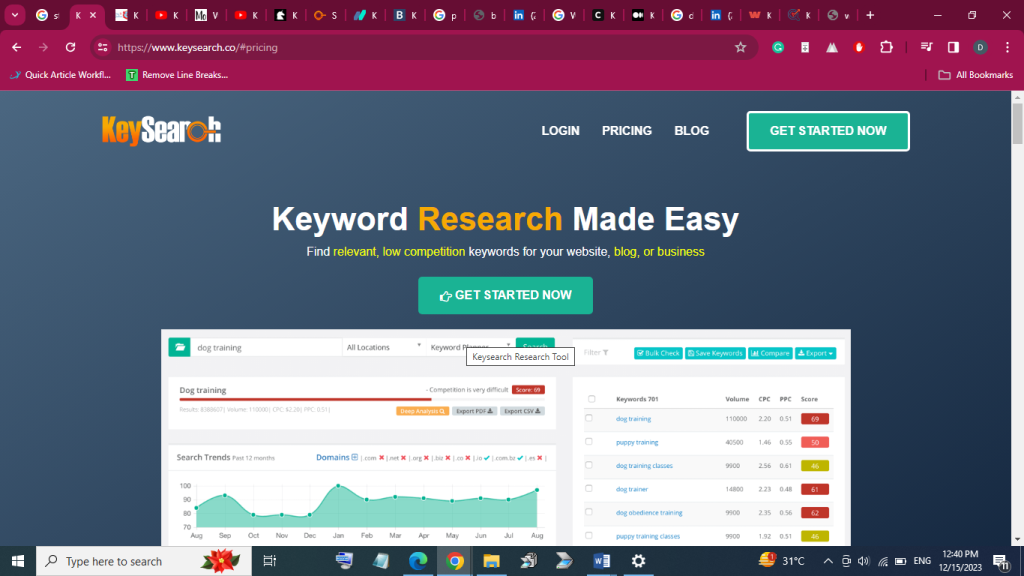The width and height of the screenshot is (1024, 576).
Task: Click the red score 69 swatch
Action: tap(814, 419)
